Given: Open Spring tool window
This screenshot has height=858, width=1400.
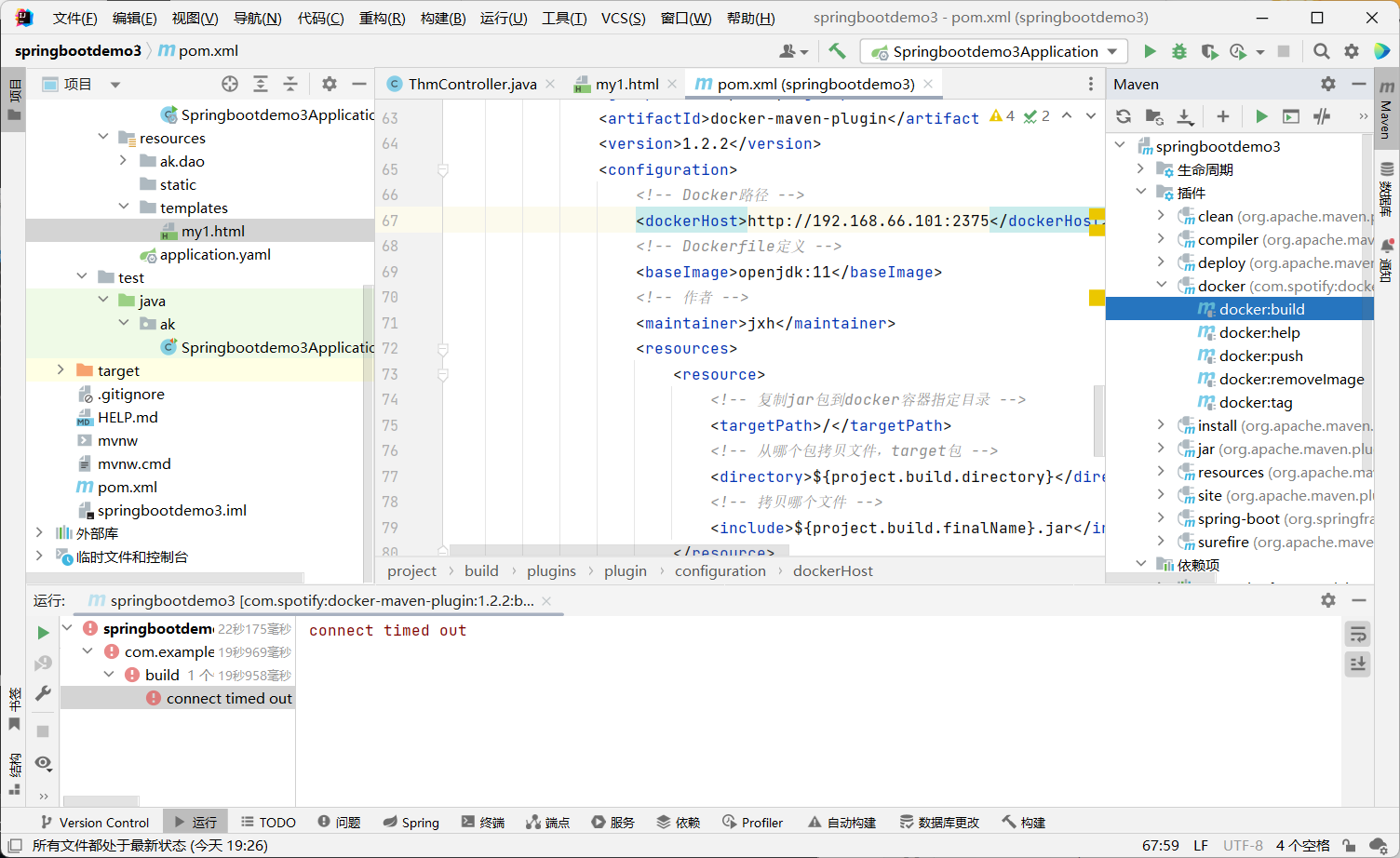Looking at the screenshot, I should (x=411, y=823).
